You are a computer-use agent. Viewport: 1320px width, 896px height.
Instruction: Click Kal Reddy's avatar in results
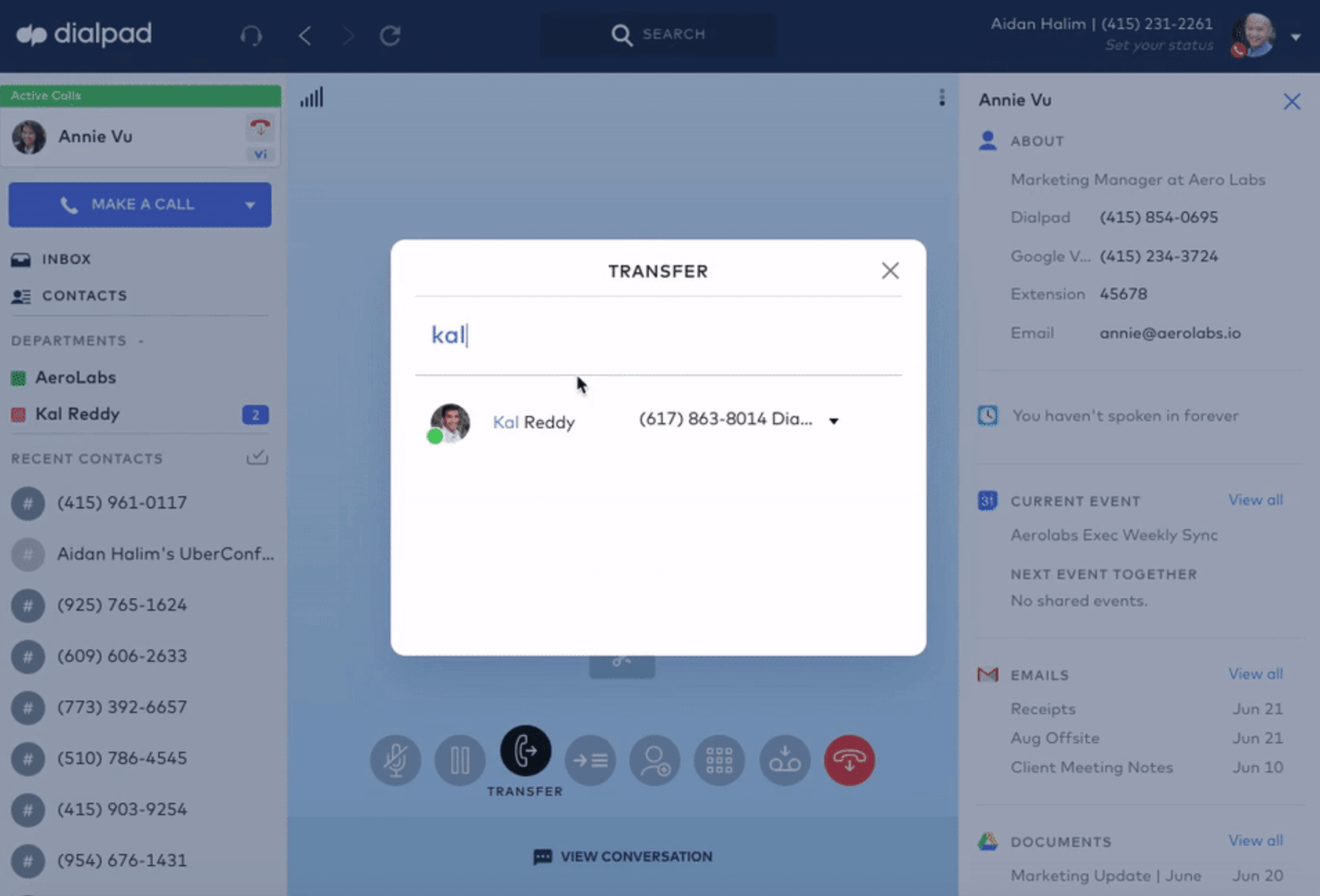pos(449,423)
